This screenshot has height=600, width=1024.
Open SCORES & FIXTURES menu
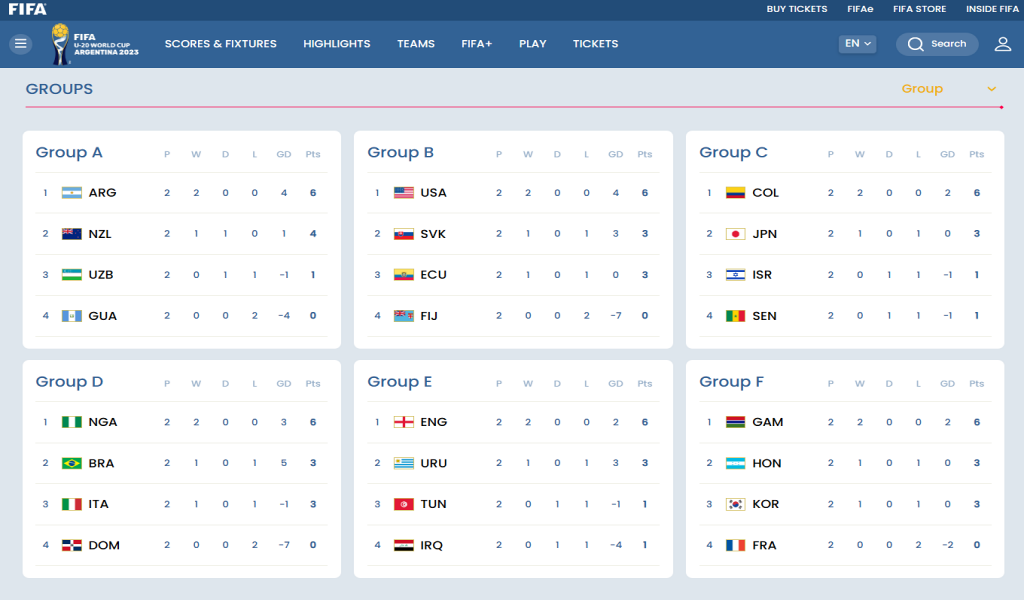(221, 44)
